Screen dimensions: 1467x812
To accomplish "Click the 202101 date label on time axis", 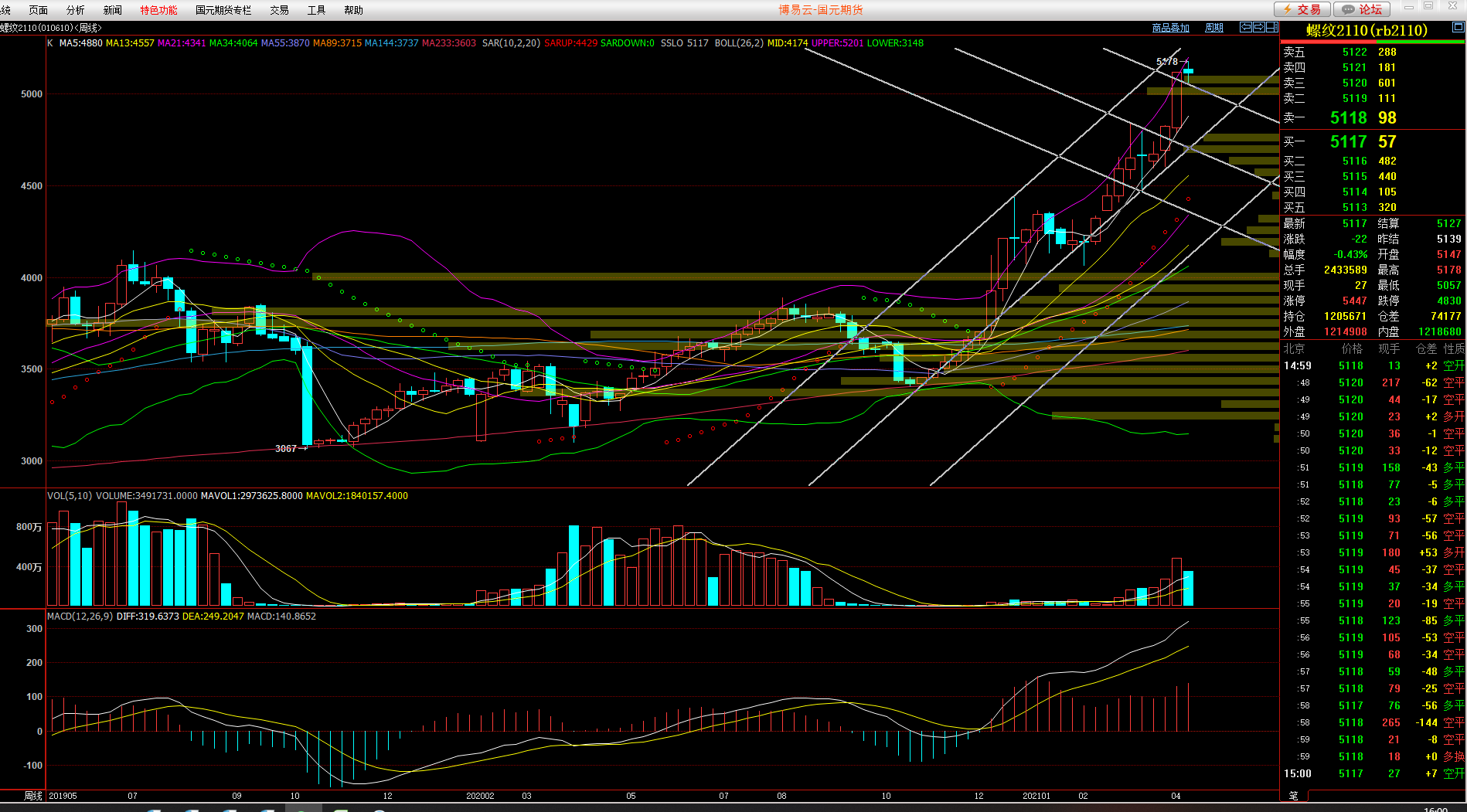I will (x=1036, y=796).
